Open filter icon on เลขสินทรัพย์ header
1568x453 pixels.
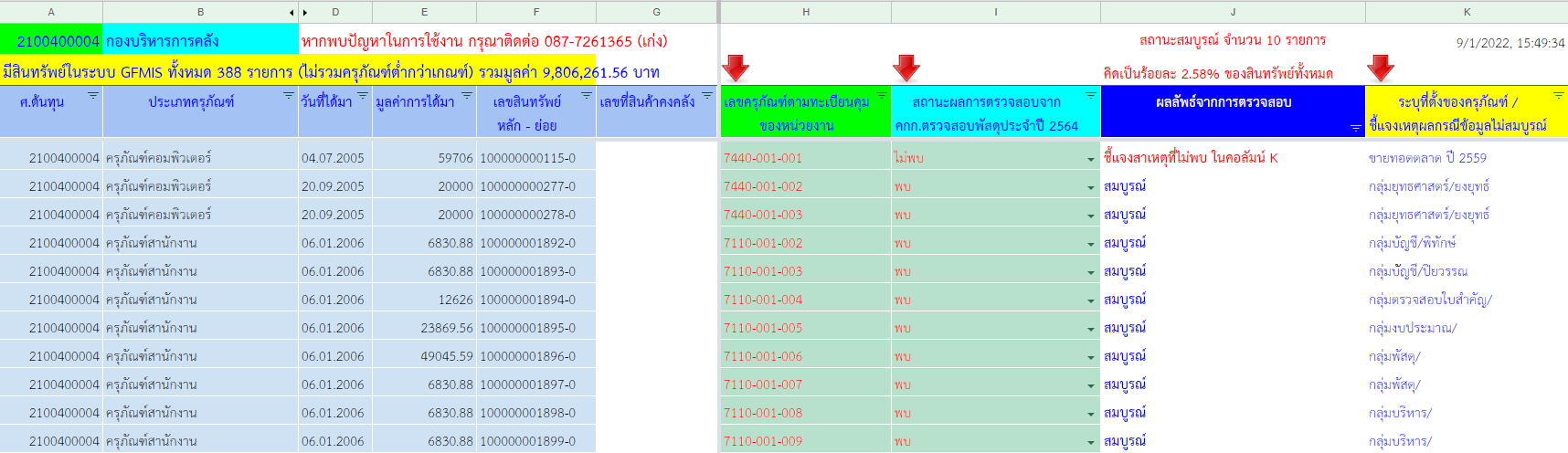(x=587, y=96)
